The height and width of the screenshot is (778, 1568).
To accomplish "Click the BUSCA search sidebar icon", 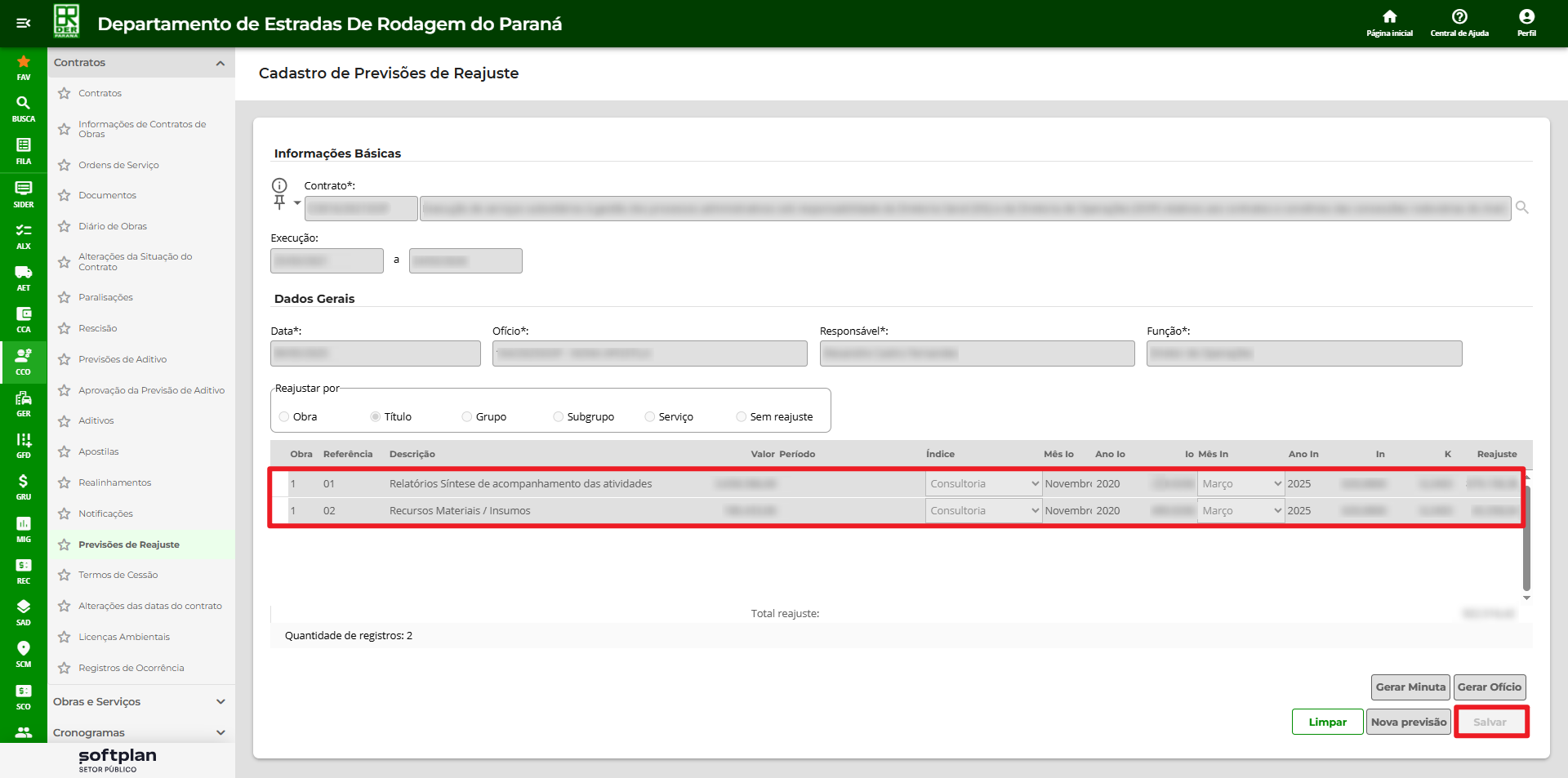I will (24, 108).
